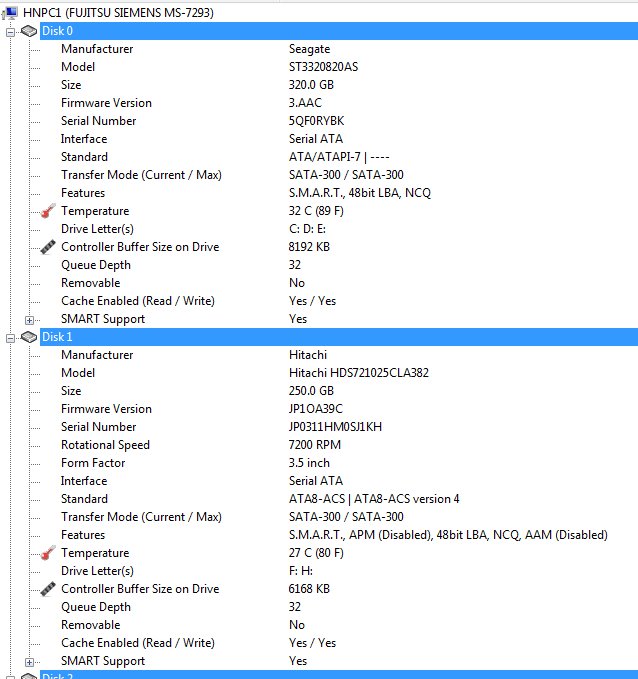Click the 6168 KB buffer size value
This screenshot has height=679, width=638.
click(309, 589)
